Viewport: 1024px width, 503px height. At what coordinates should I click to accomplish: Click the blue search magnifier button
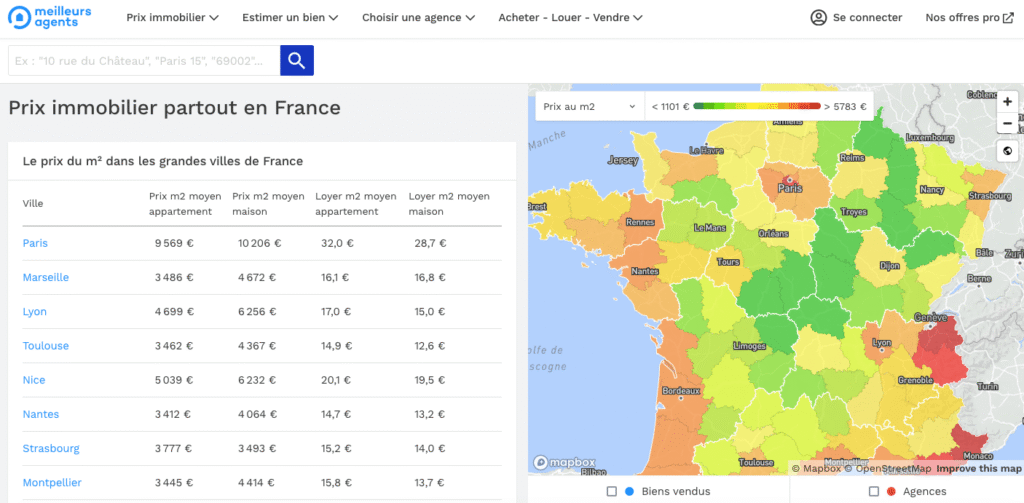(297, 61)
